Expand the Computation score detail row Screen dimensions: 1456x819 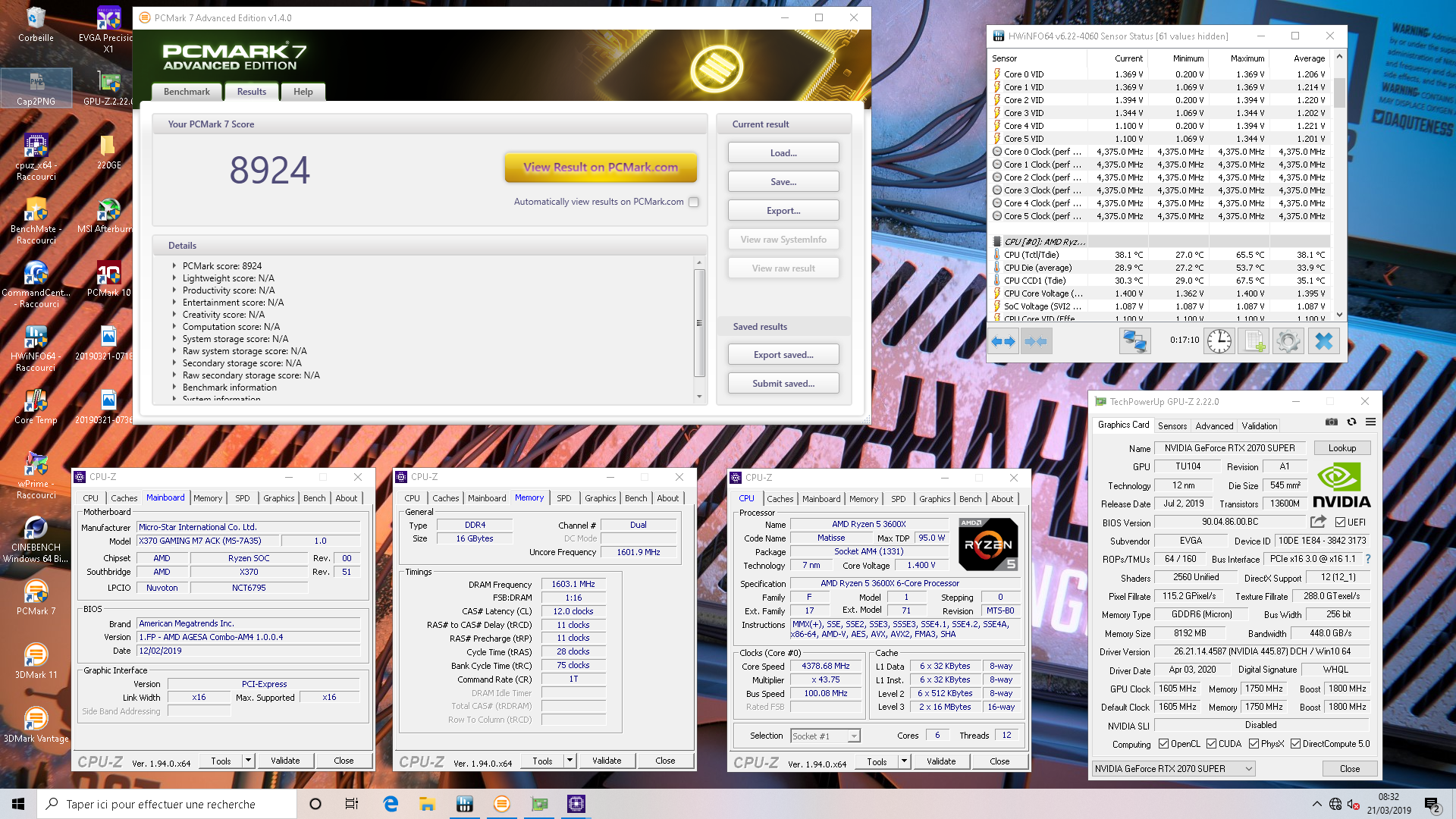174,326
